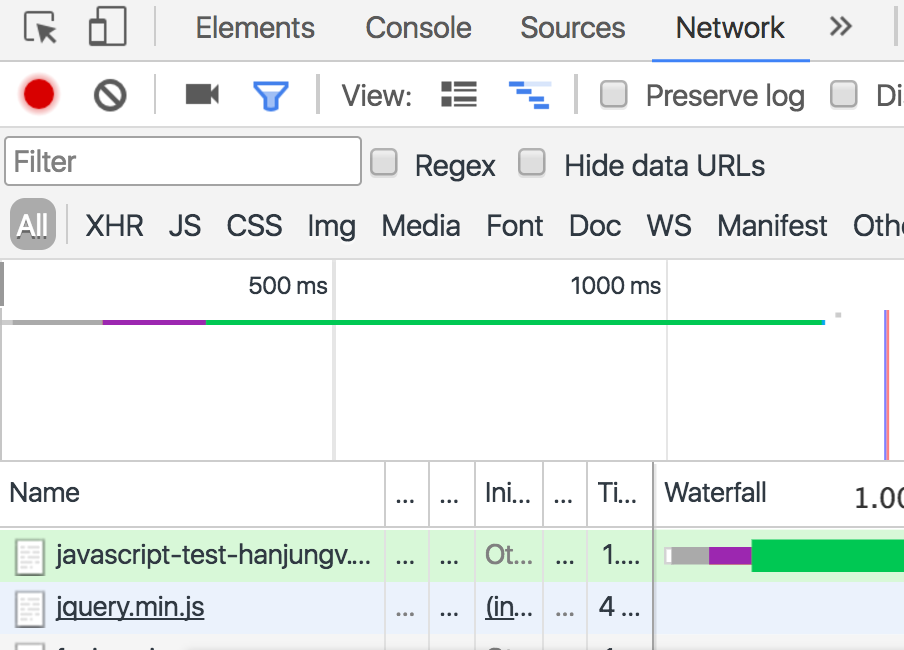Viewport: 904px width, 650px height.
Task: Filter requests by WS
Action: (x=669, y=226)
